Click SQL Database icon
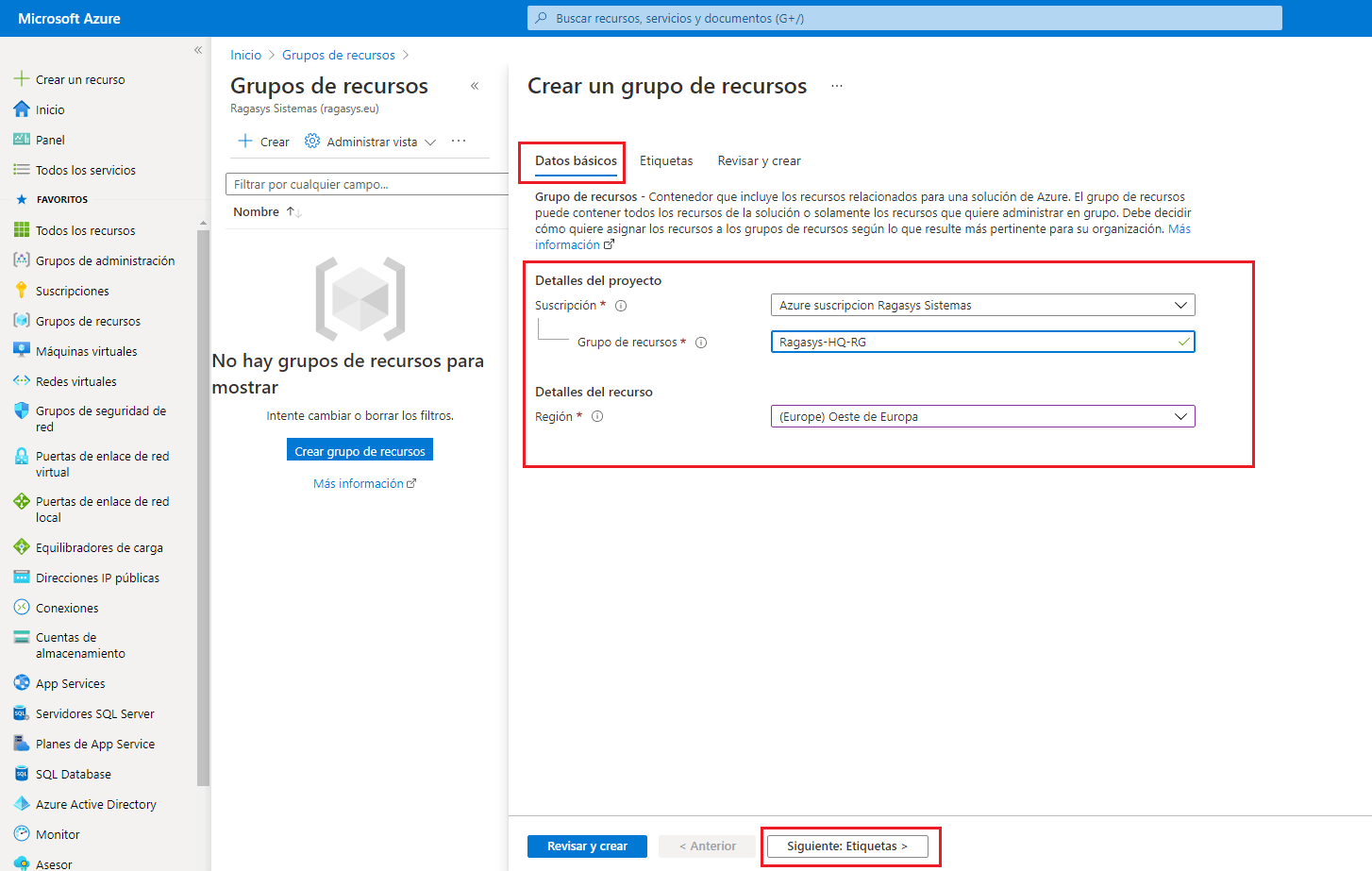This screenshot has height=871, width=1372. (22, 773)
